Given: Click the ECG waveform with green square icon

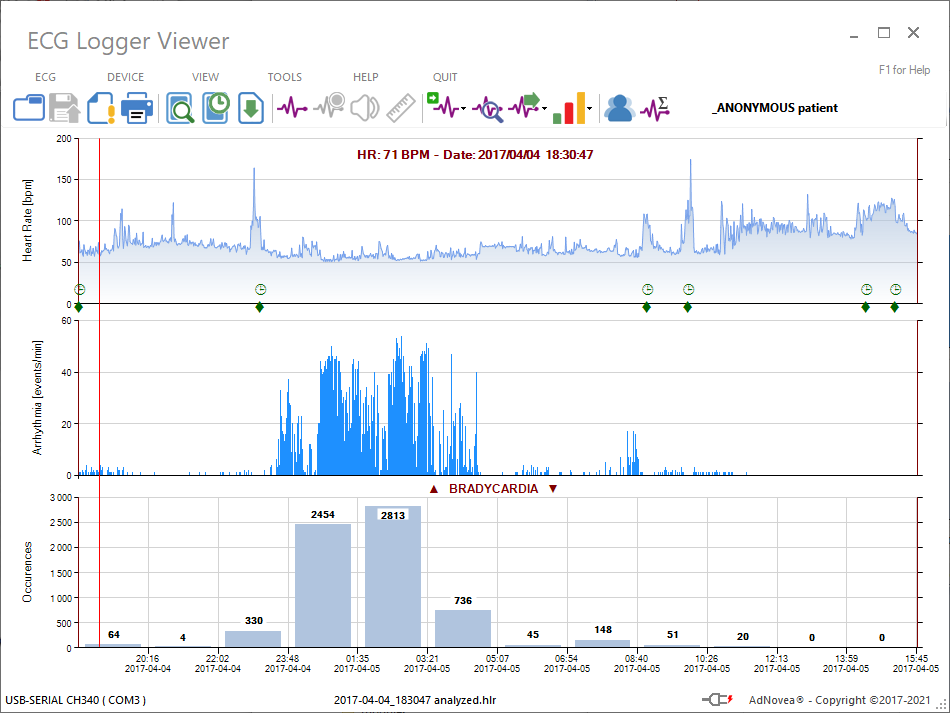Looking at the screenshot, I should 443,106.
